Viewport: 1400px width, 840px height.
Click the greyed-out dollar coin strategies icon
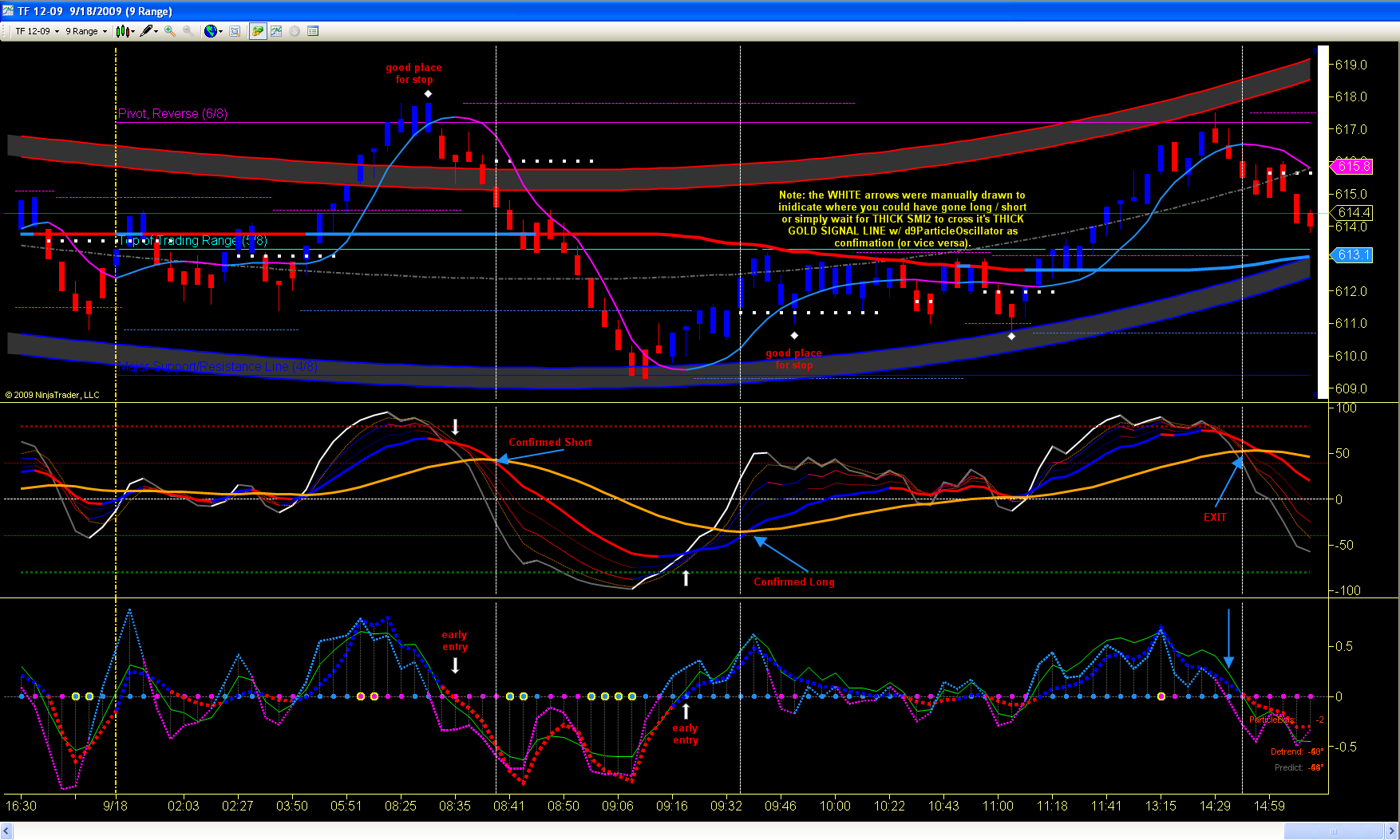click(x=295, y=31)
